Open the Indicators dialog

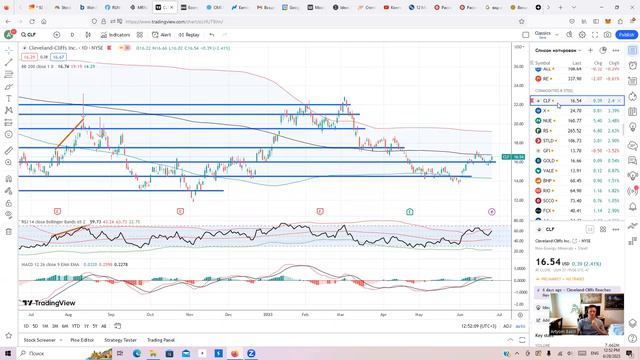[116, 35]
